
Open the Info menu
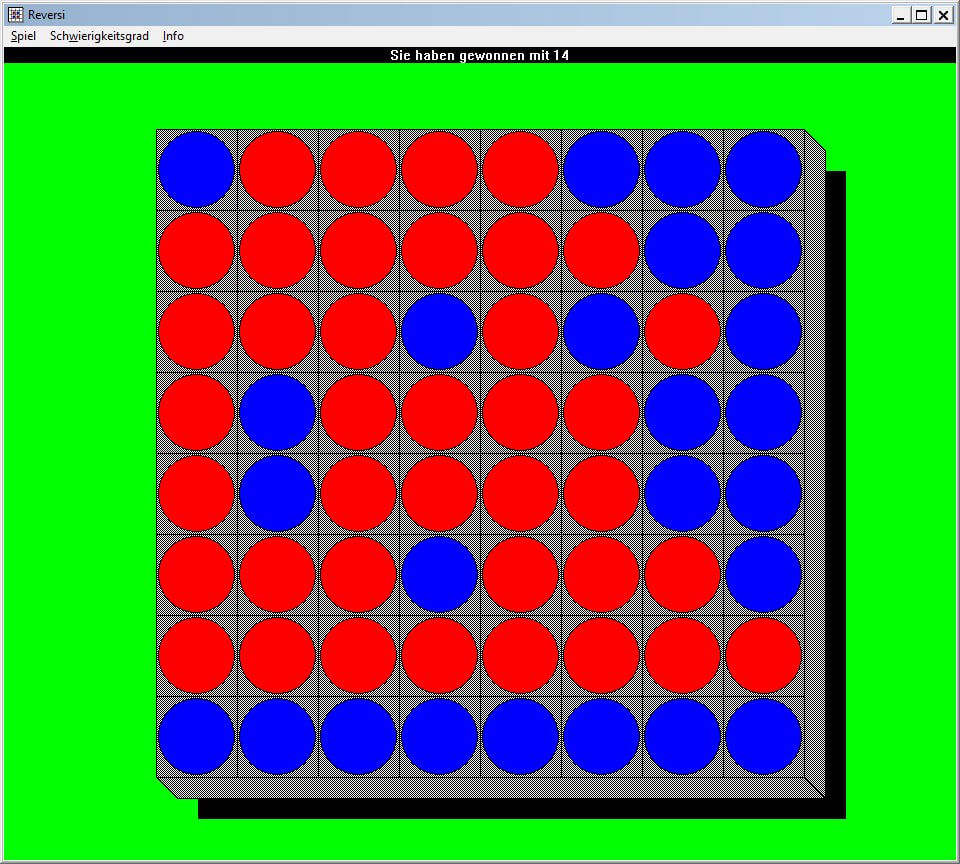(x=173, y=36)
